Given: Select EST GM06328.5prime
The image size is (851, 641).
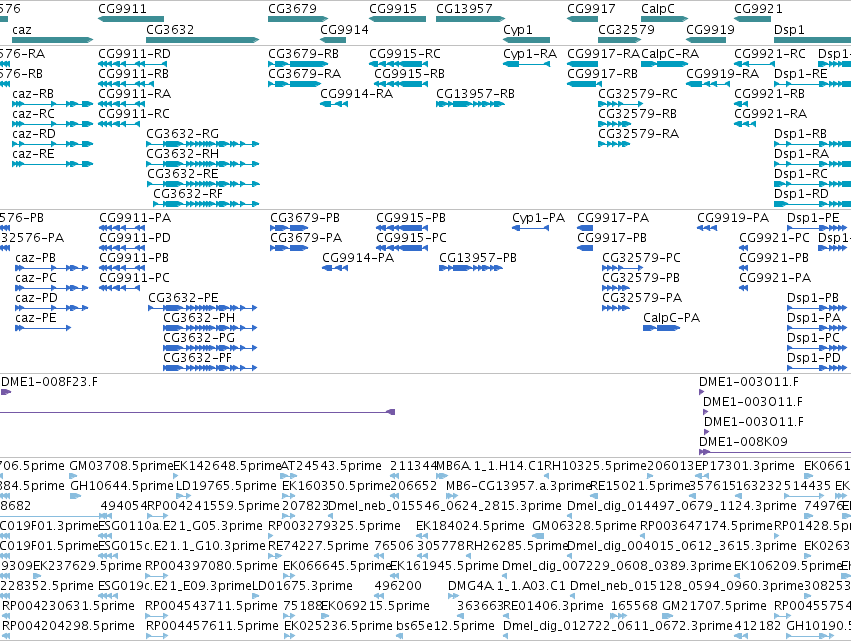Looking at the screenshot, I should (x=584, y=525).
